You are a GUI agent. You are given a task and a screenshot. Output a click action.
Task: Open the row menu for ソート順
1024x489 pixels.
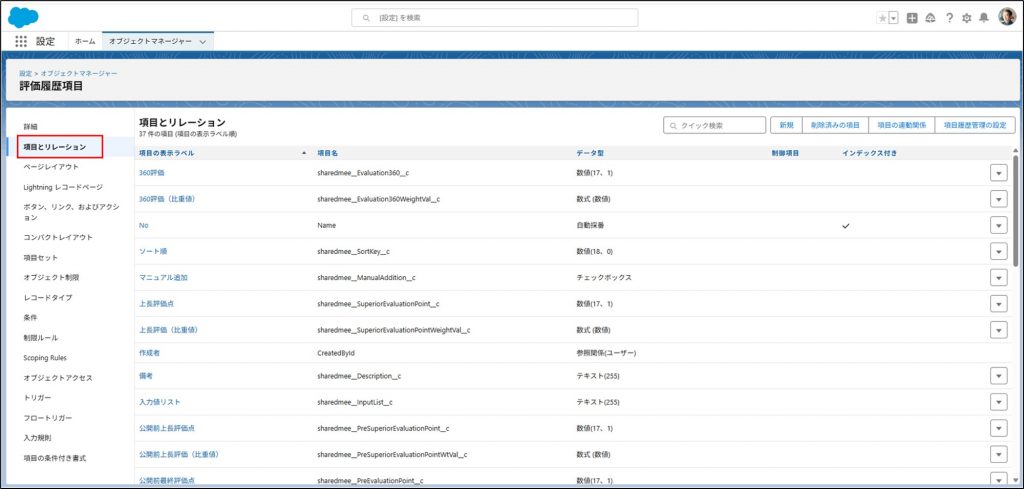997,251
